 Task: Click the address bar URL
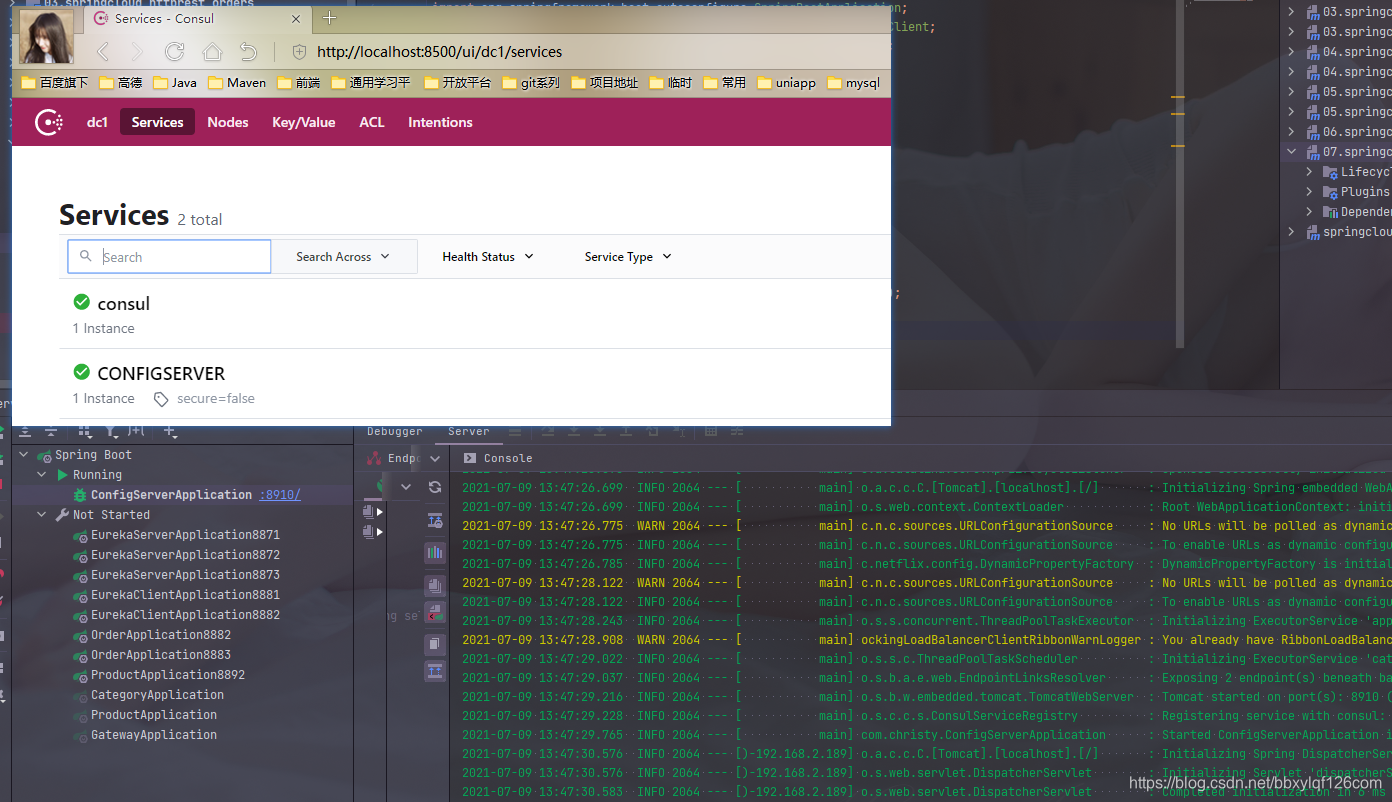click(439, 52)
